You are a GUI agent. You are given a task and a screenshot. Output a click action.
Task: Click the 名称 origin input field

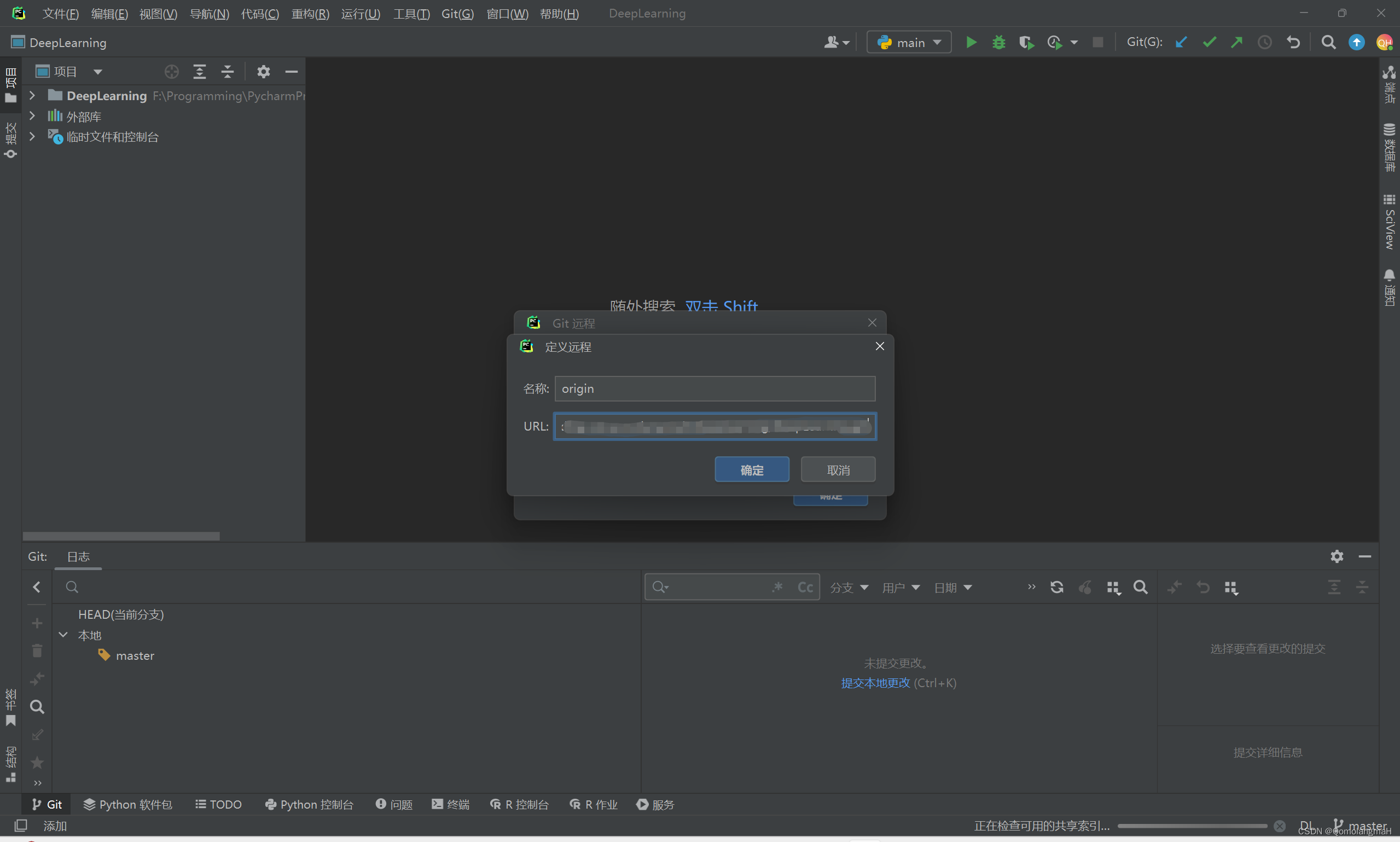point(714,388)
